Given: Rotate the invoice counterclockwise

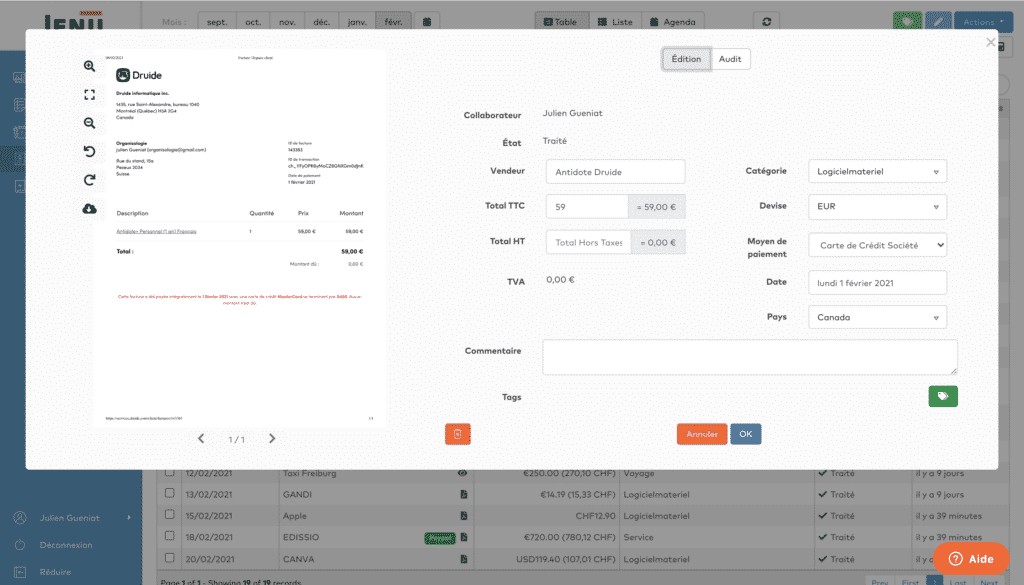Looking at the screenshot, I should pos(90,152).
